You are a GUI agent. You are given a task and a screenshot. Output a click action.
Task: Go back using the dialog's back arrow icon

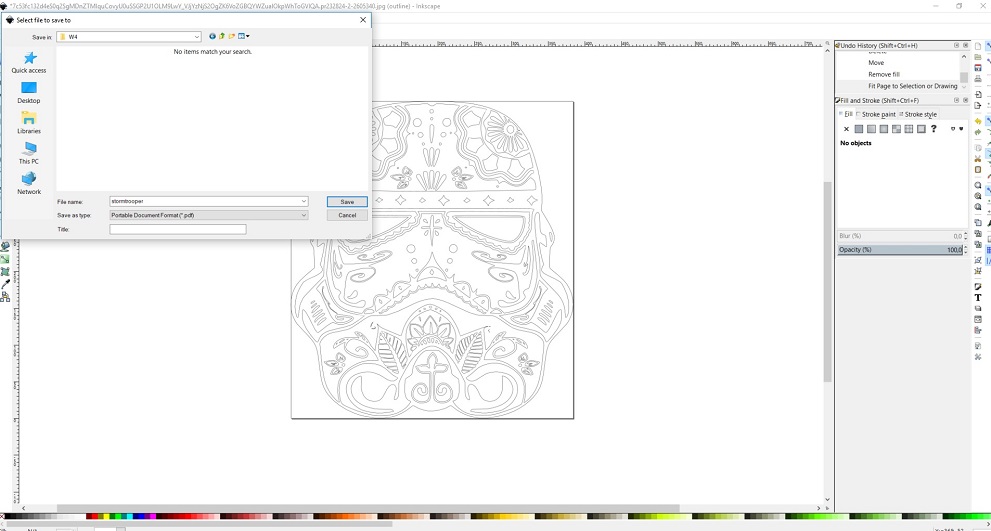[x=212, y=37]
